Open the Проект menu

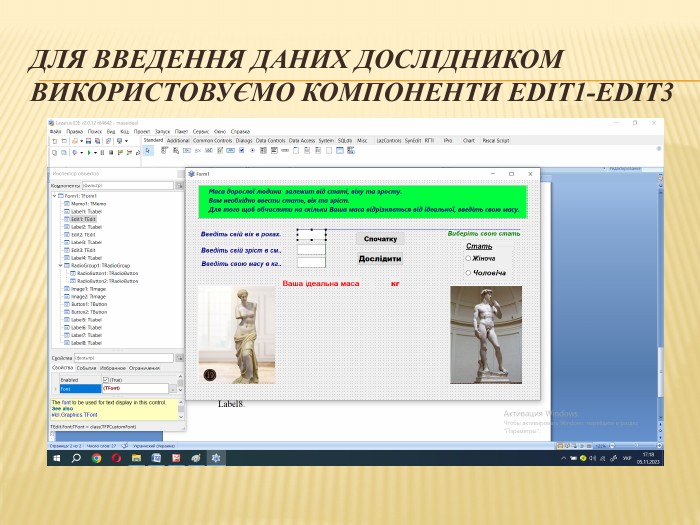coord(142,132)
